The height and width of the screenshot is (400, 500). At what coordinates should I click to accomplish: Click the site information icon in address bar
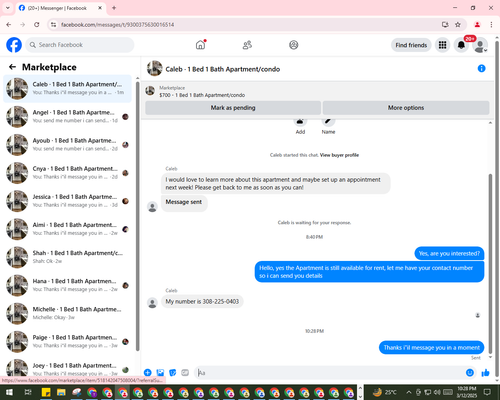pyautogui.click(x=53, y=24)
